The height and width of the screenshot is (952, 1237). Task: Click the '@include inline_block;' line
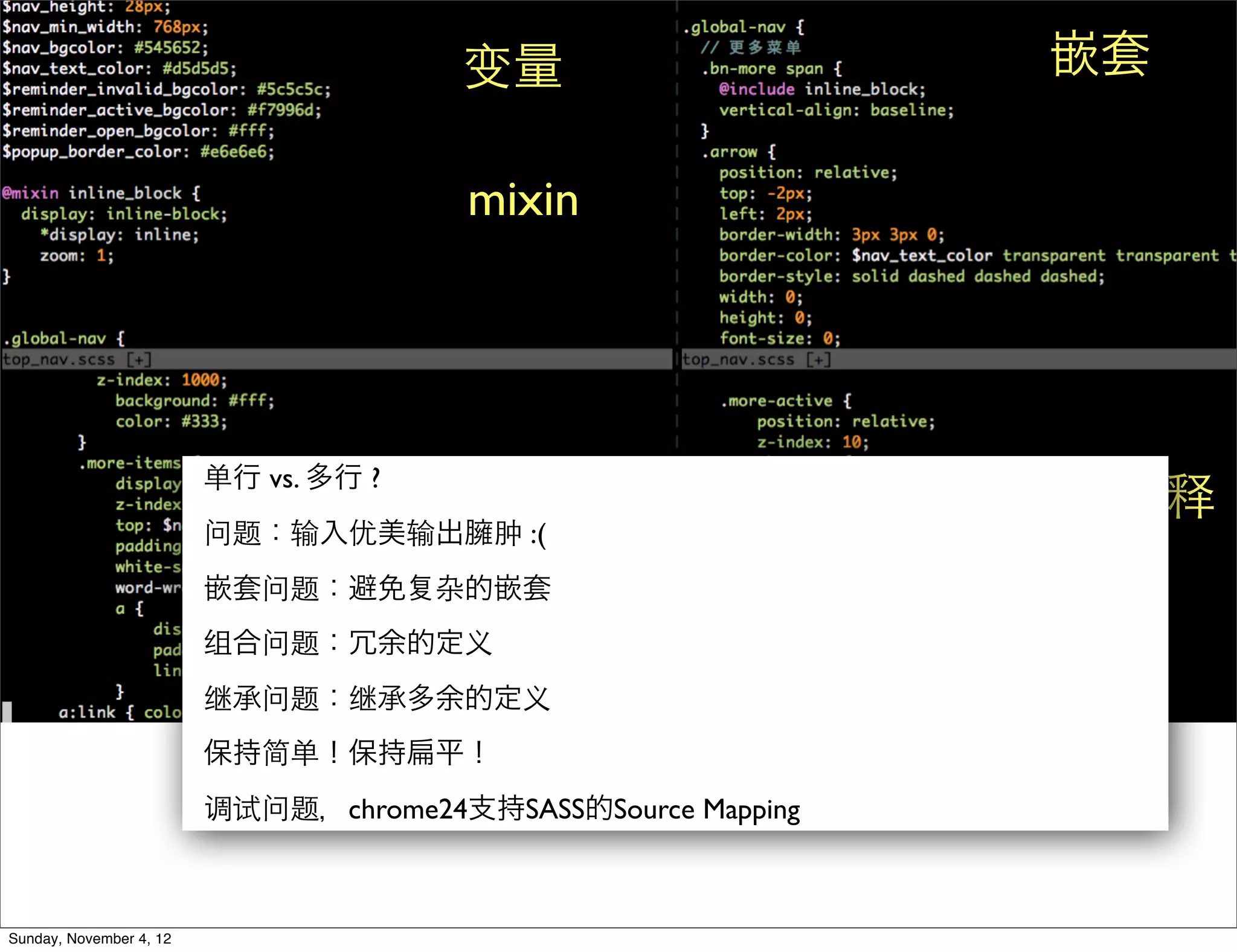click(x=822, y=89)
